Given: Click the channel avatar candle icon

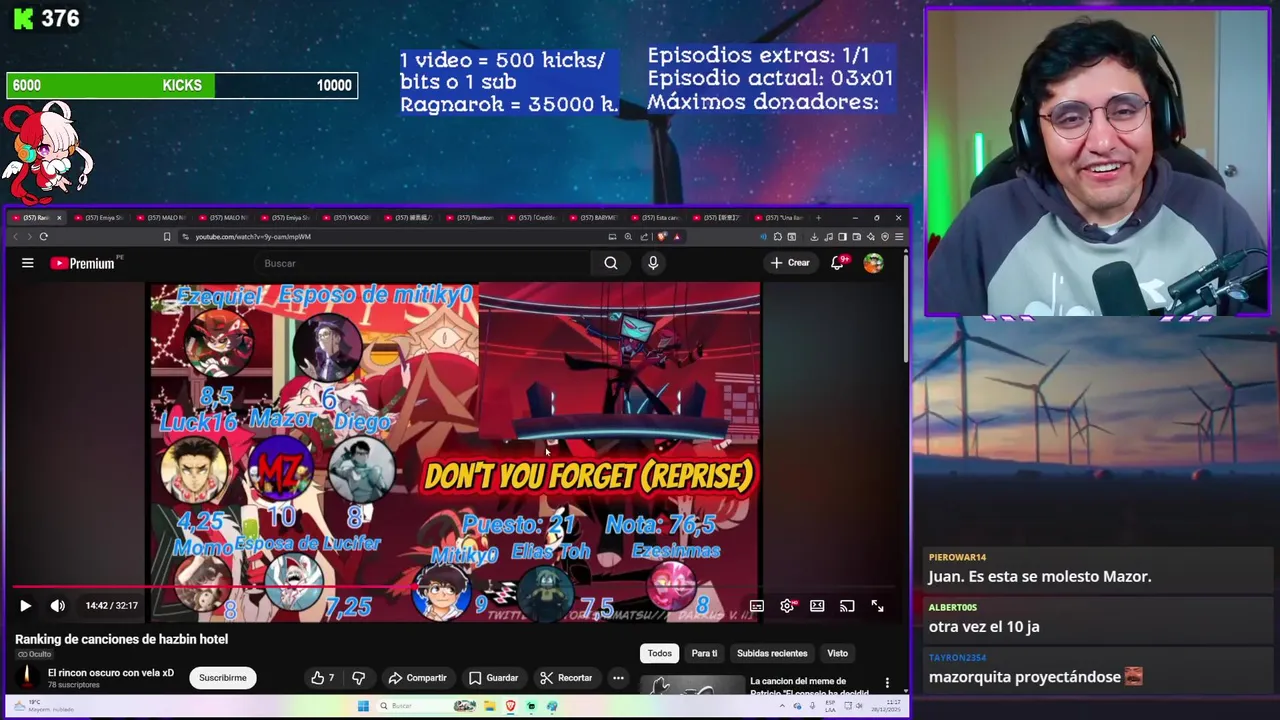Looking at the screenshot, I should tap(28, 678).
